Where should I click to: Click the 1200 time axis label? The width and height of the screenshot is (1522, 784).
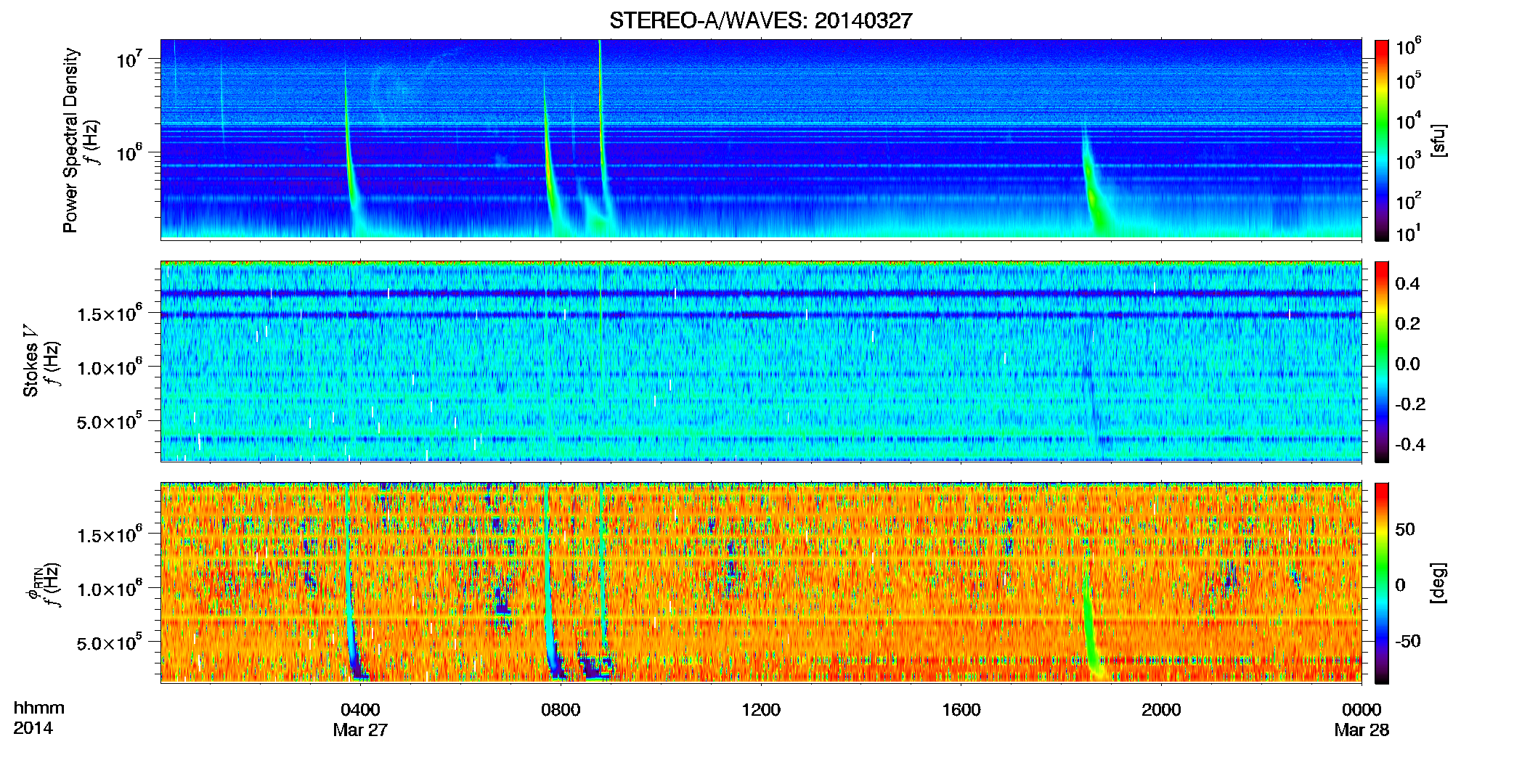click(x=761, y=709)
